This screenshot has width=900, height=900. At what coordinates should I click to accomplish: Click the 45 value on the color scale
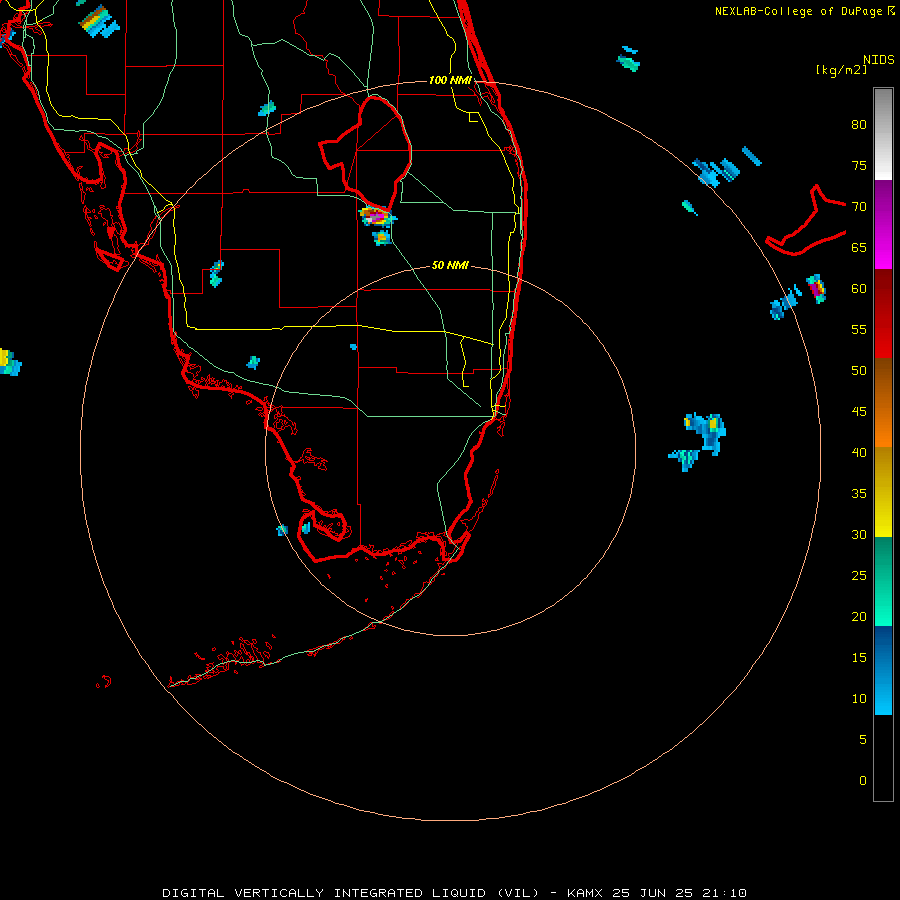coord(859,412)
